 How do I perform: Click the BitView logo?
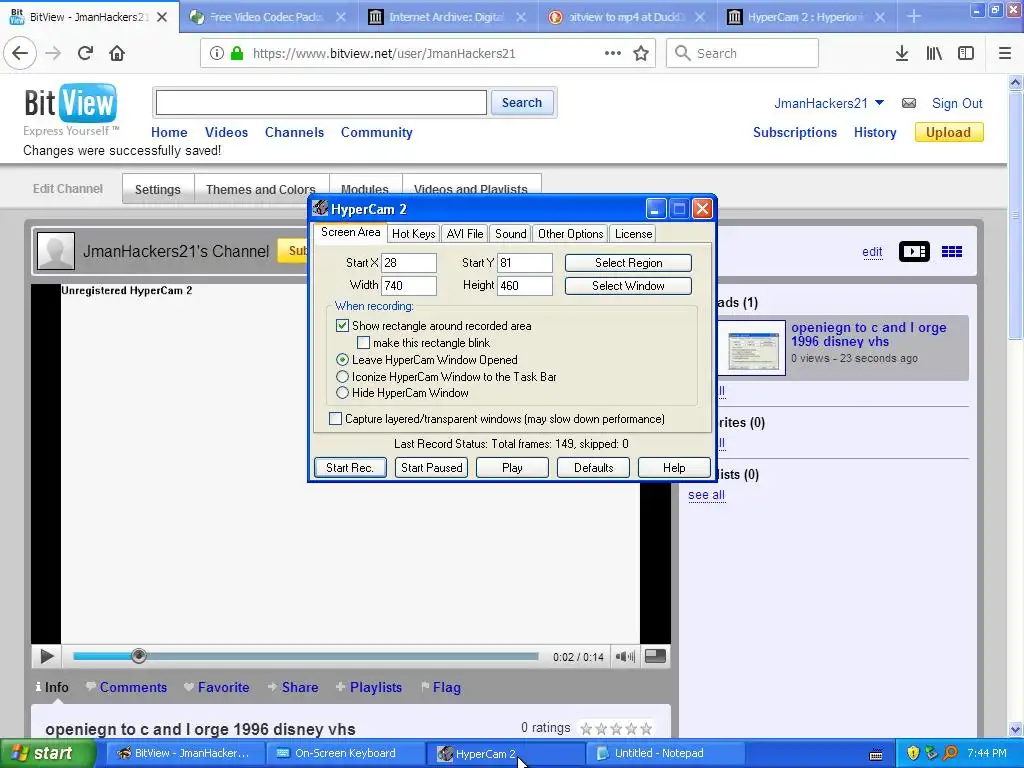(x=70, y=103)
